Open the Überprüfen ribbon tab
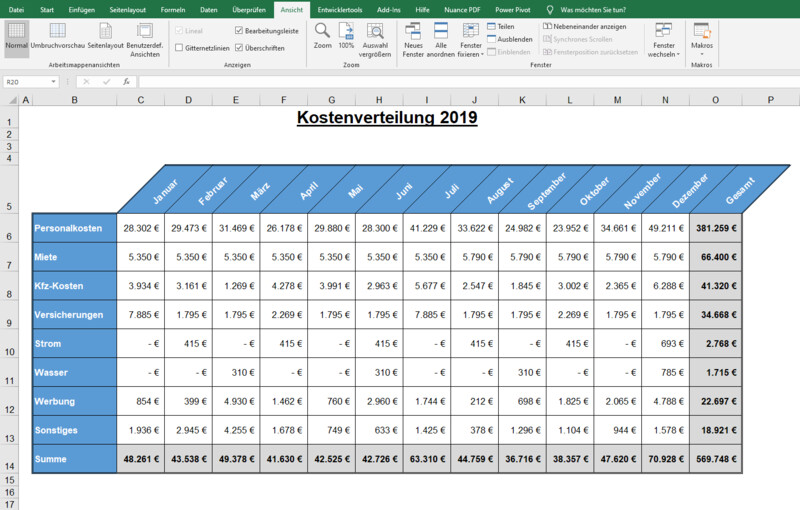Screen dimensions: 800x510 coord(249,10)
